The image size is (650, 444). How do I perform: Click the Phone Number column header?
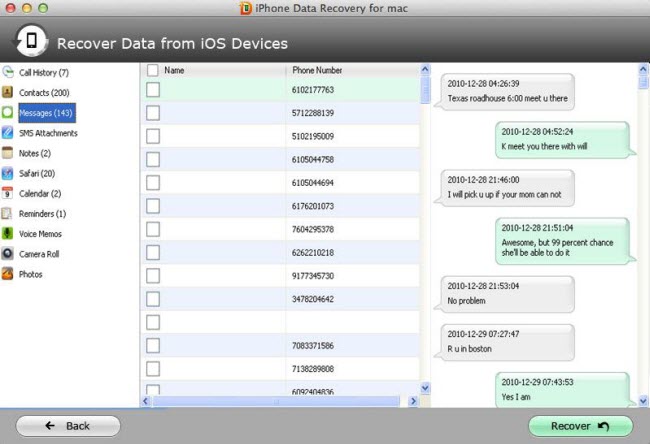pyautogui.click(x=317, y=71)
